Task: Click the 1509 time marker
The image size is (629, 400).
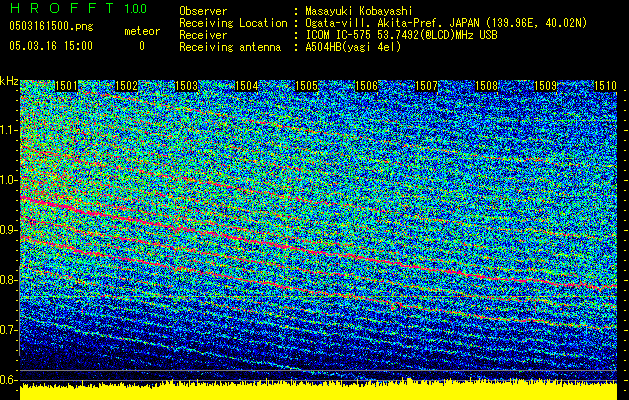Action: coord(546,86)
